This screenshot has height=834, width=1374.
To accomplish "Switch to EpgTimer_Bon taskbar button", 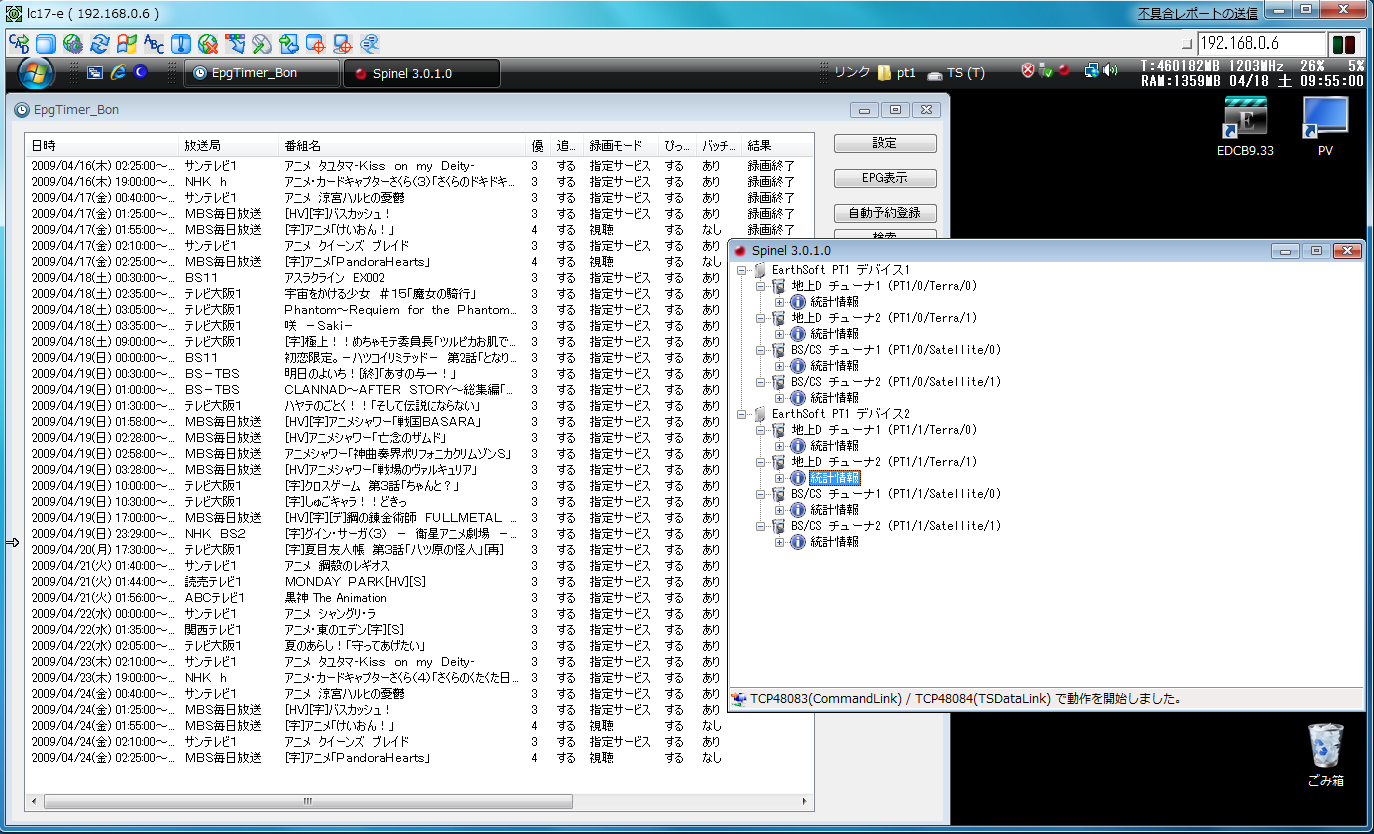I will pyautogui.click(x=261, y=73).
